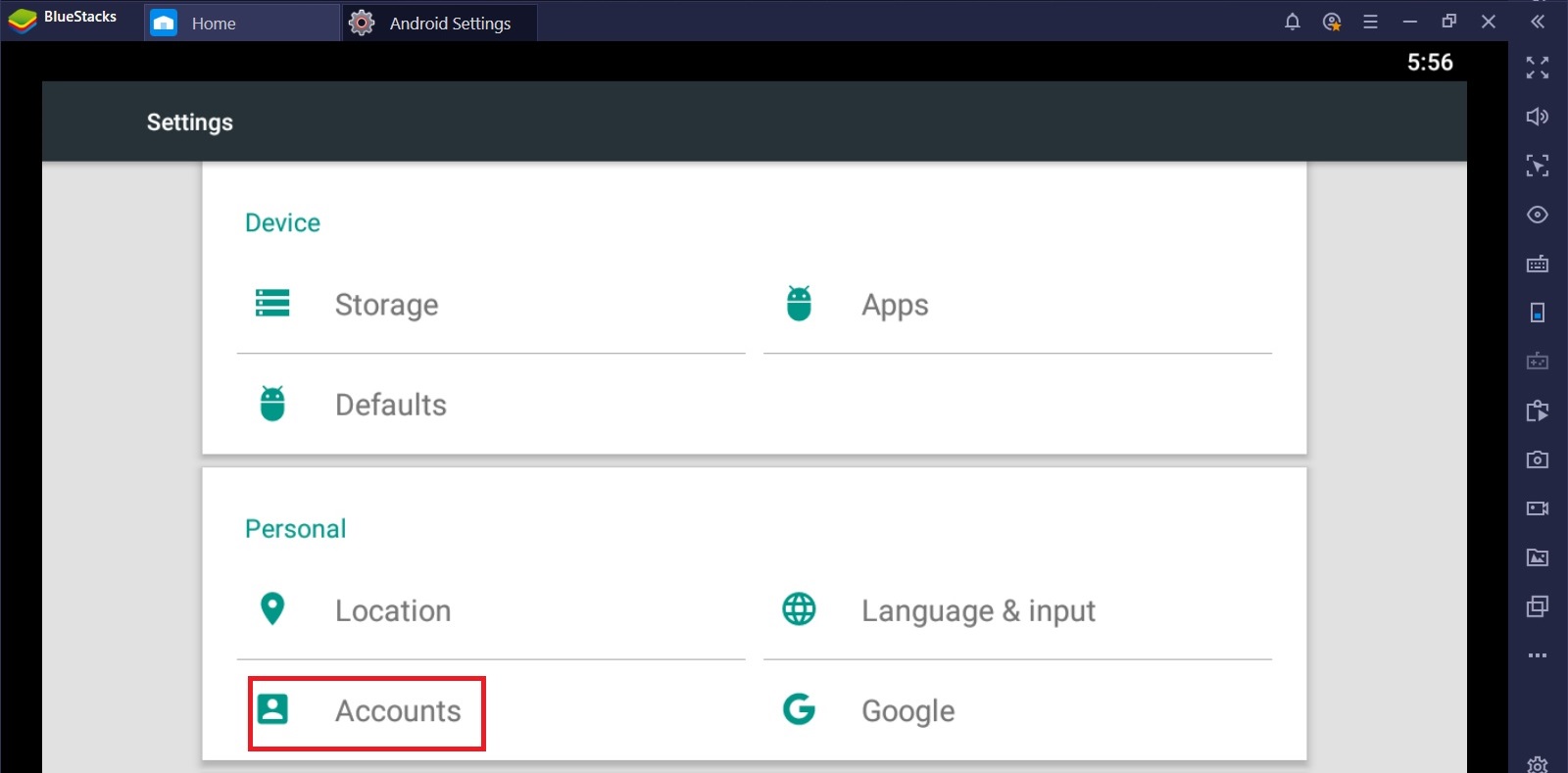The height and width of the screenshot is (773, 1568).
Task: Open the media gallery icon in sidebar
Action: click(x=1538, y=557)
